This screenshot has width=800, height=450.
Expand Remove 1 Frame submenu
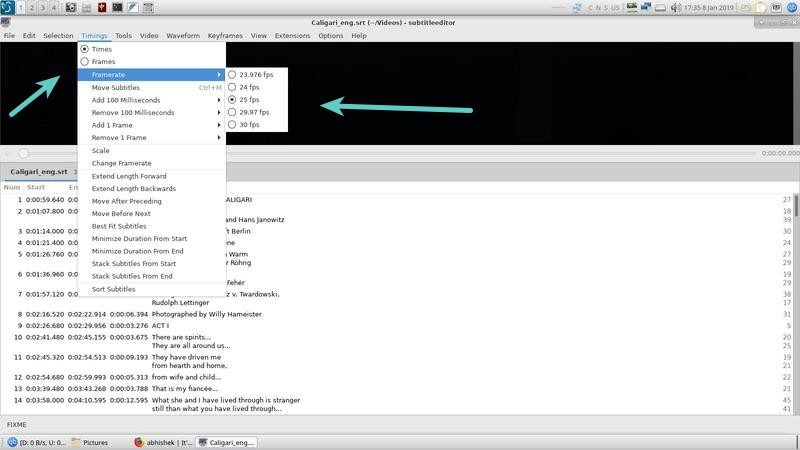pyautogui.click(x=152, y=138)
